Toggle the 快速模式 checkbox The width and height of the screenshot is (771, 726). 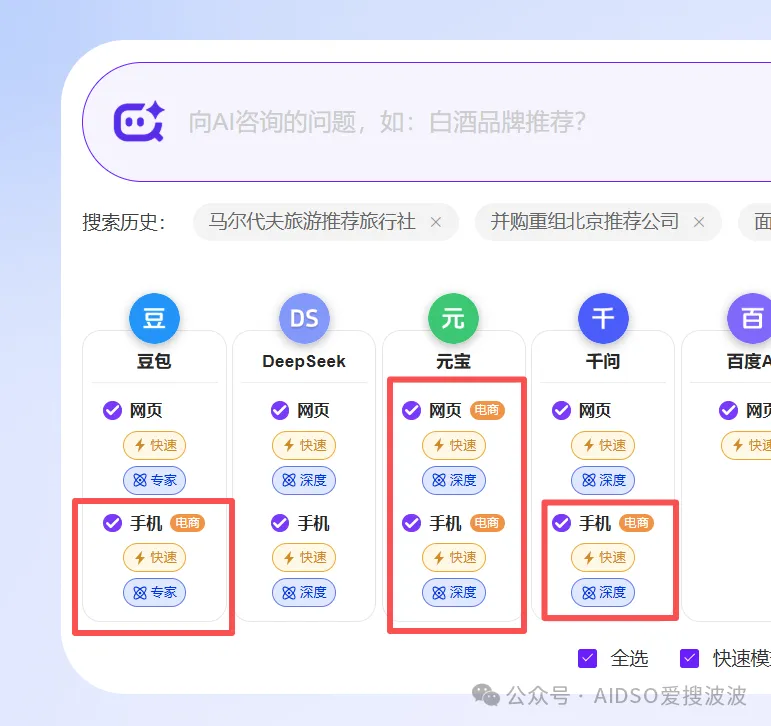[689, 658]
